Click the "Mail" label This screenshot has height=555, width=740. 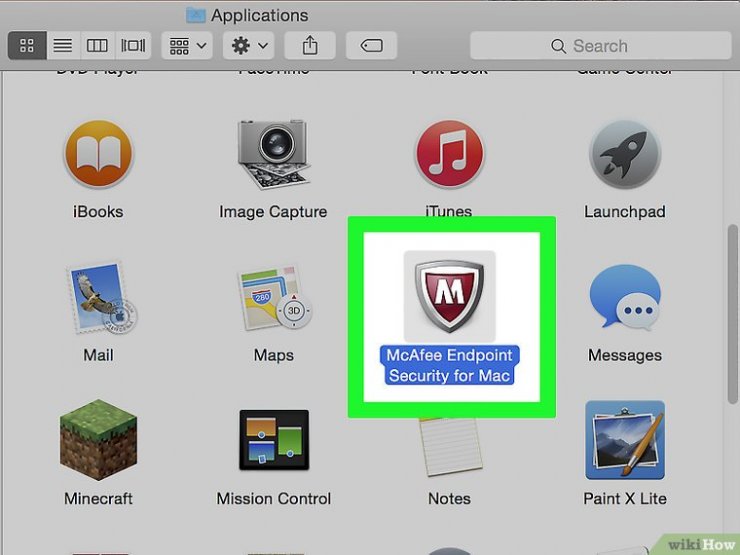(x=98, y=355)
